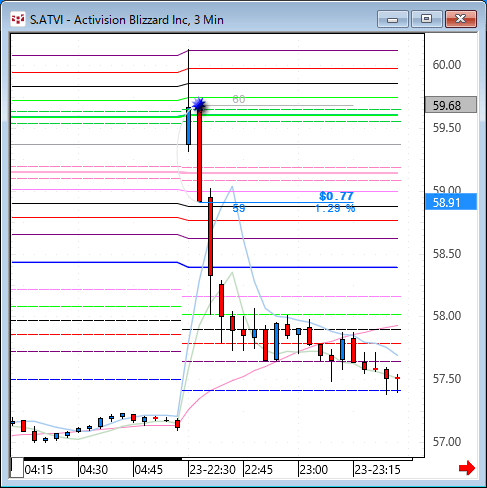Viewport: 487px width, 488px height.
Task: Click the 04:30 time axis label
Action: [x=94, y=470]
